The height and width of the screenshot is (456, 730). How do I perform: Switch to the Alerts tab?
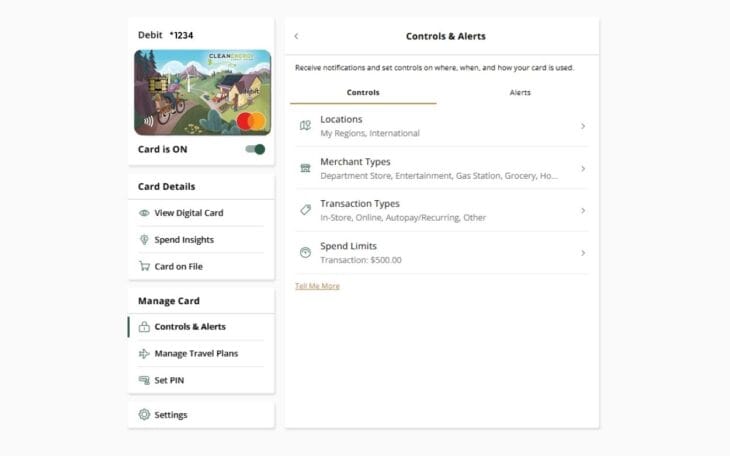pyautogui.click(x=520, y=93)
